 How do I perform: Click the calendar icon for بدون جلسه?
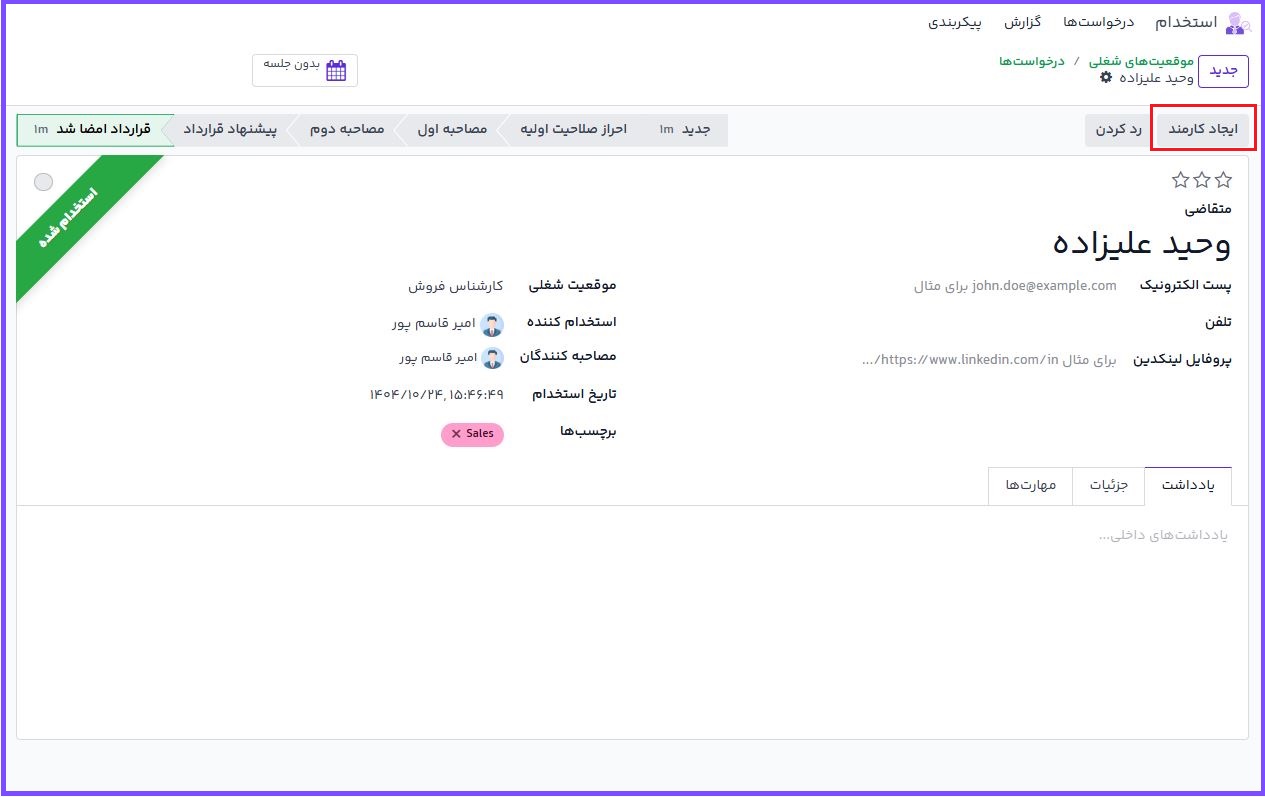336,70
